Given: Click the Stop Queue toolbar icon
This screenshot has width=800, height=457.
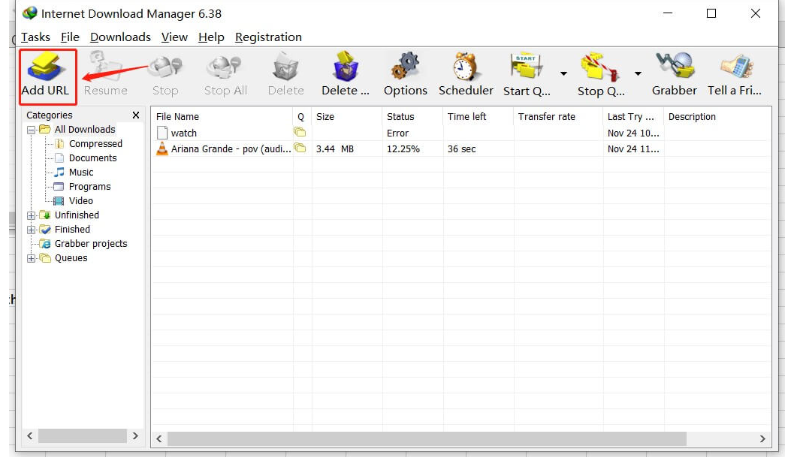Looking at the screenshot, I should click(600, 67).
